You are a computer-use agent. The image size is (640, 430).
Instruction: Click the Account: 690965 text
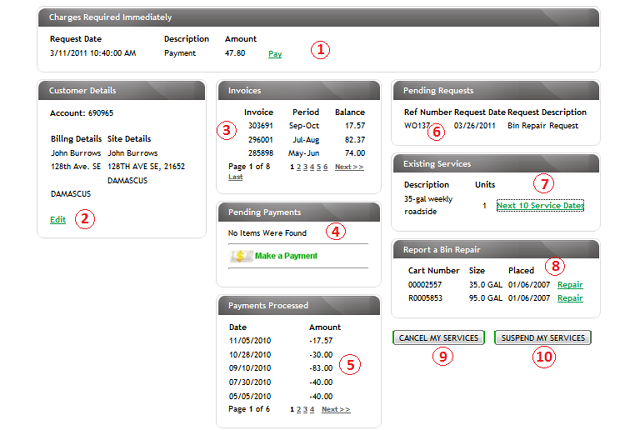[x=82, y=113]
